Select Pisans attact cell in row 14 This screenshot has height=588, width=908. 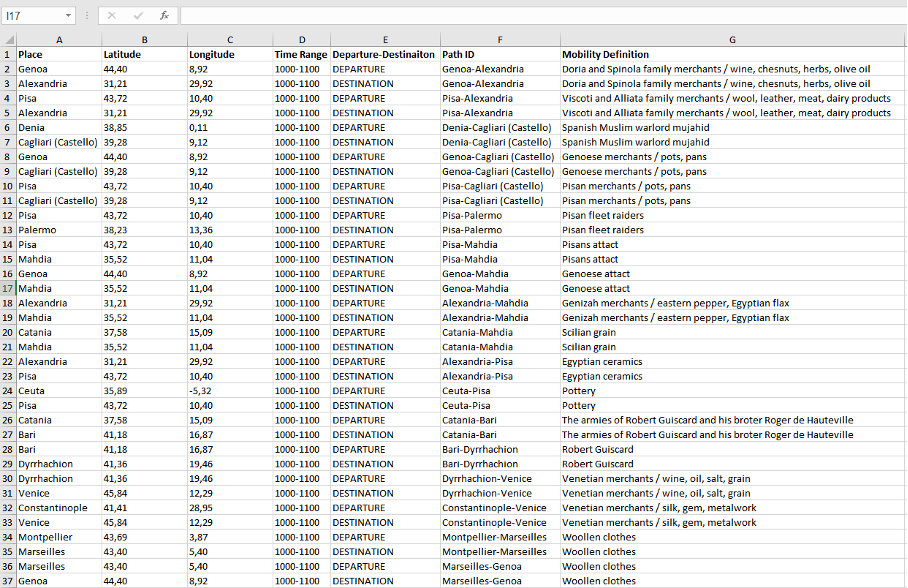pyautogui.click(x=732, y=244)
